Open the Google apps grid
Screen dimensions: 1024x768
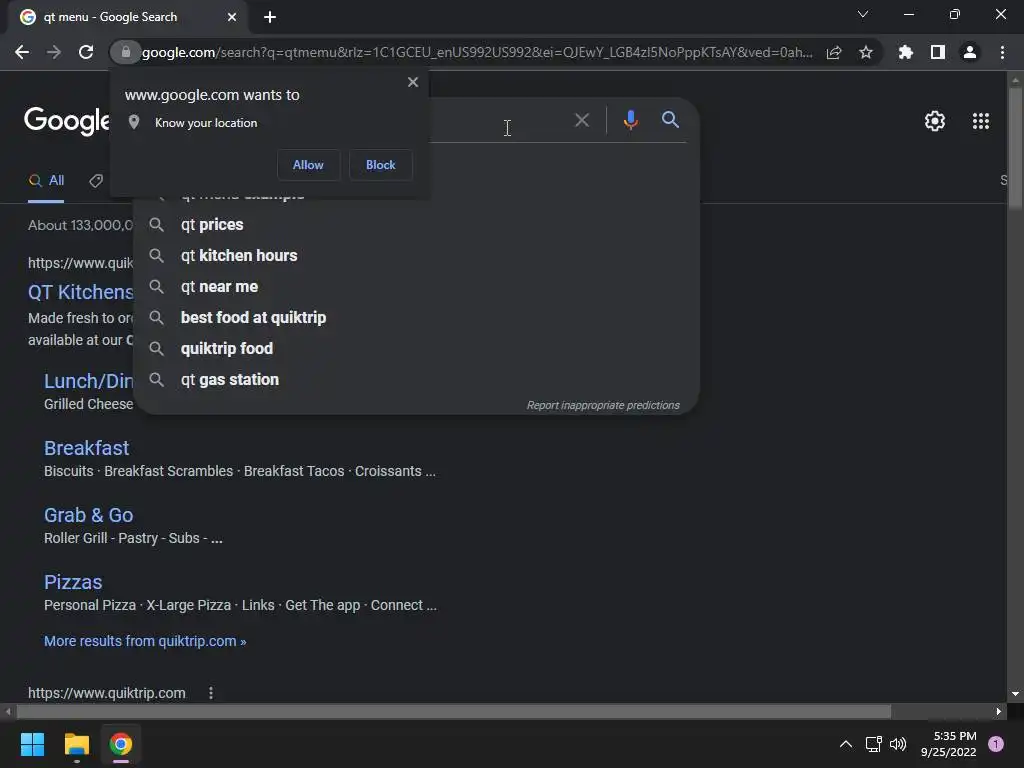click(981, 121)
